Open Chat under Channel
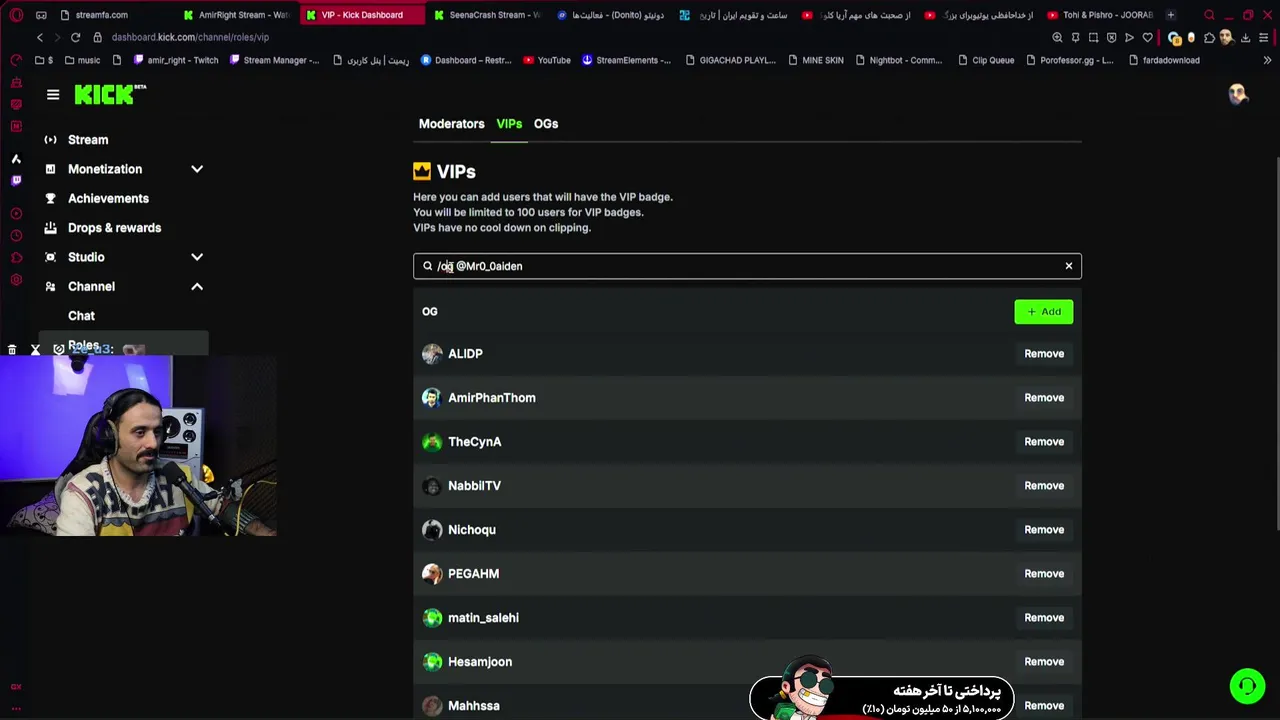Viewport: 1280px width, 720px height. click(81, 316)
